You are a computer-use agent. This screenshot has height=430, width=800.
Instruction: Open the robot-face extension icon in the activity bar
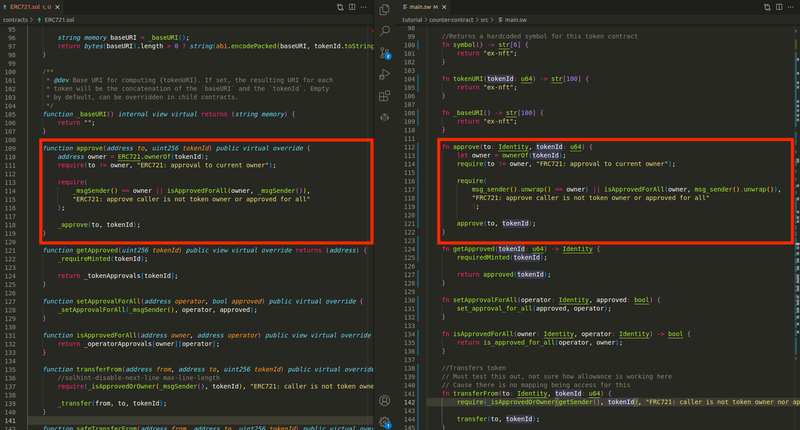coord(385,117)
